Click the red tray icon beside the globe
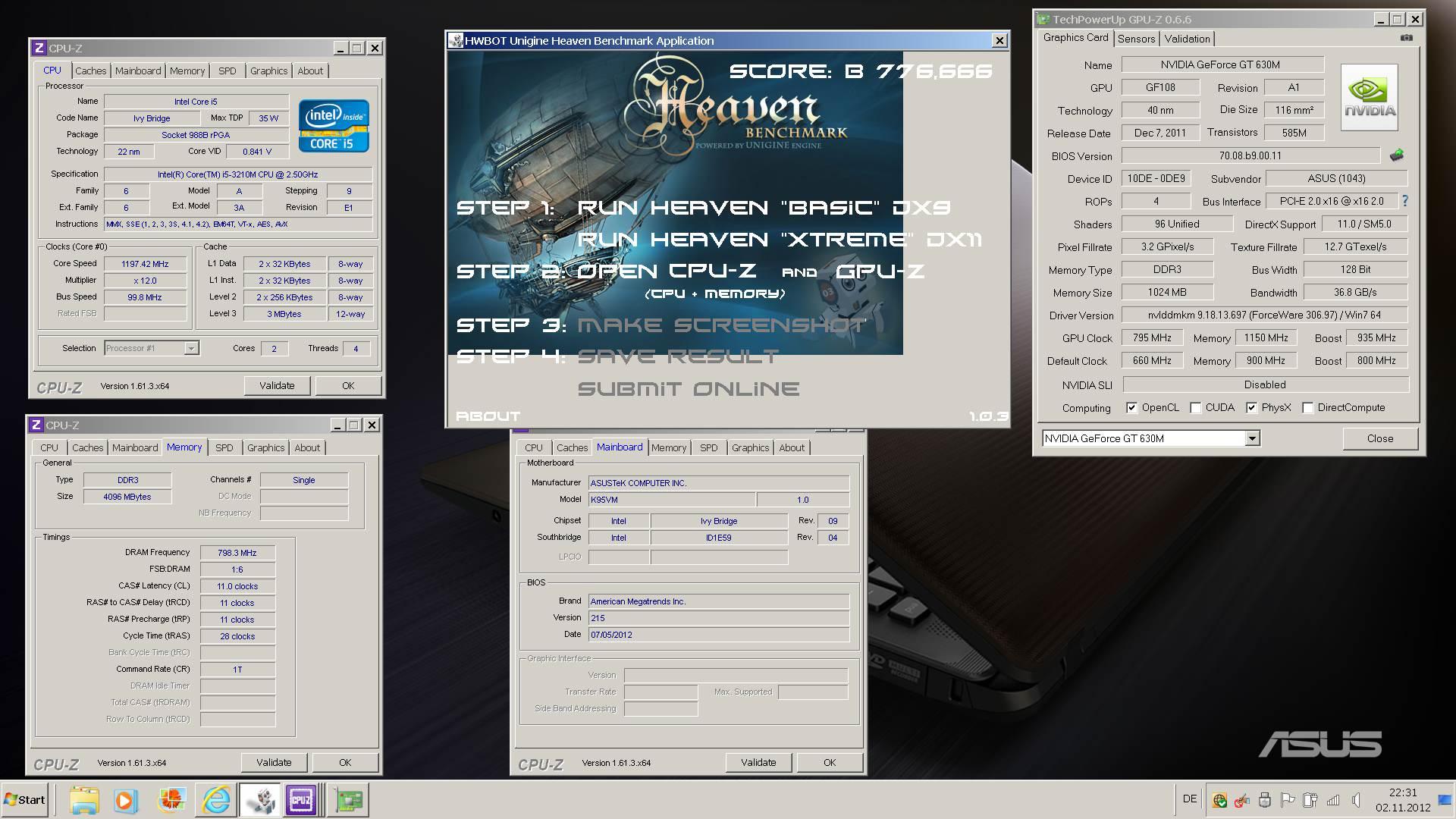The width and height of the screenshot is (1456, 819). (1242, 800)
